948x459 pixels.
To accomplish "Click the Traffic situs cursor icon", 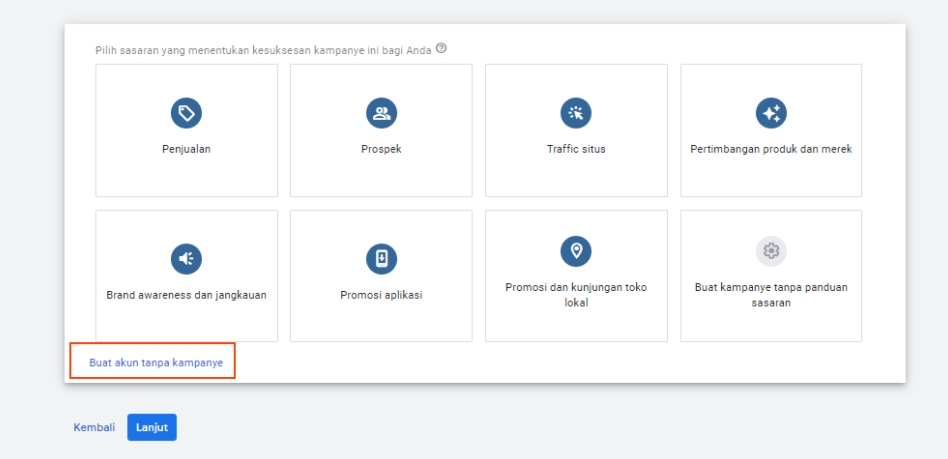I will 576,113.
